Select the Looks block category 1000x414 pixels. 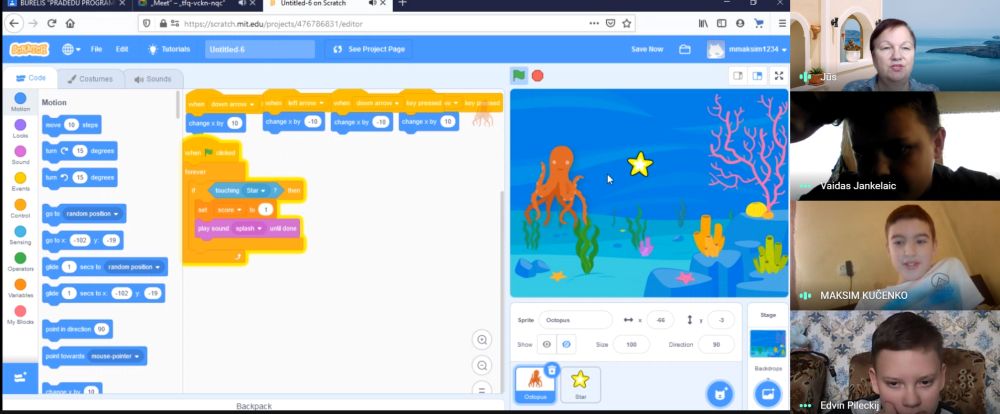tap(20, 129)
